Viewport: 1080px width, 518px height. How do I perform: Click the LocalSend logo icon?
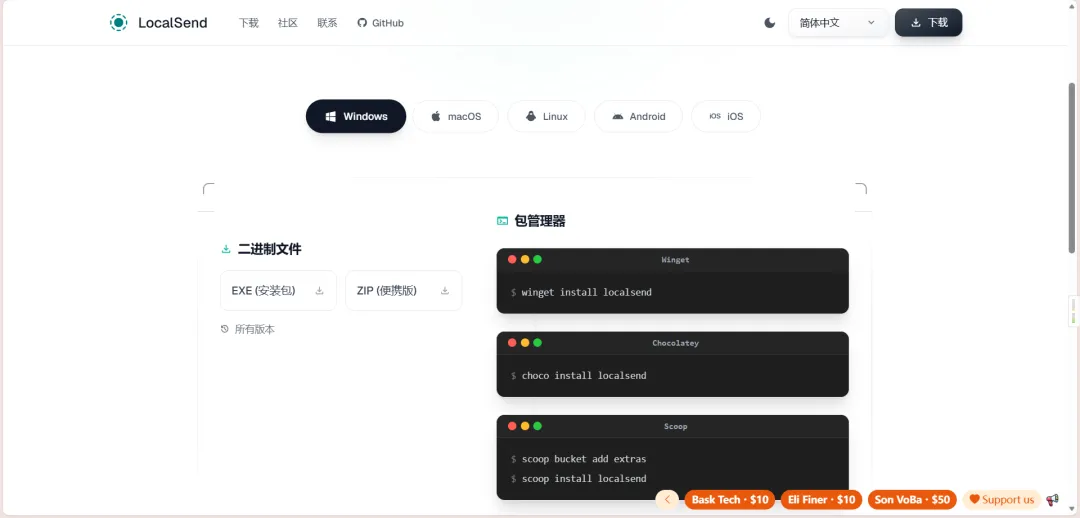click(118, 23)
